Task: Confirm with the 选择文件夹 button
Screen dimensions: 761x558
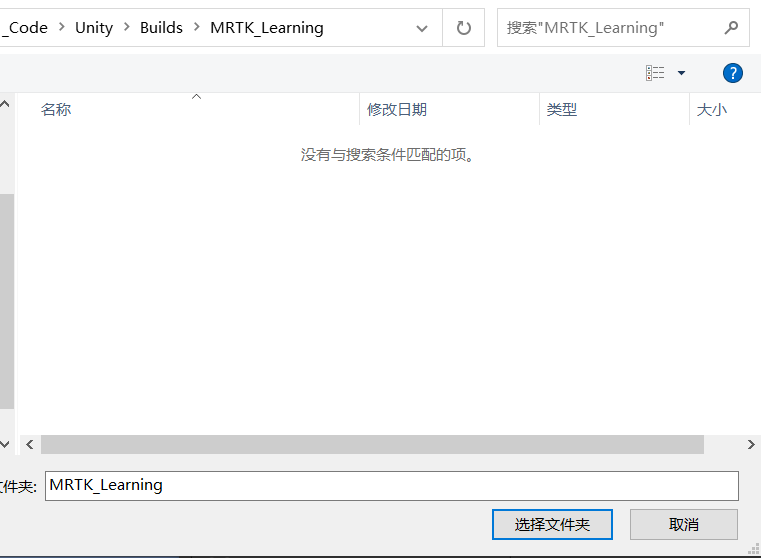Action: tap(552, 524)
